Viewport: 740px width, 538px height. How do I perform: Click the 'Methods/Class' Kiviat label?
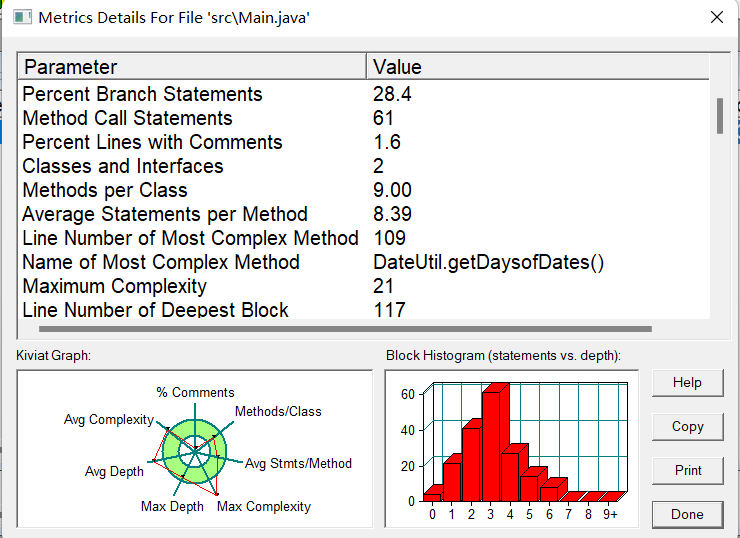click(278, 412)
